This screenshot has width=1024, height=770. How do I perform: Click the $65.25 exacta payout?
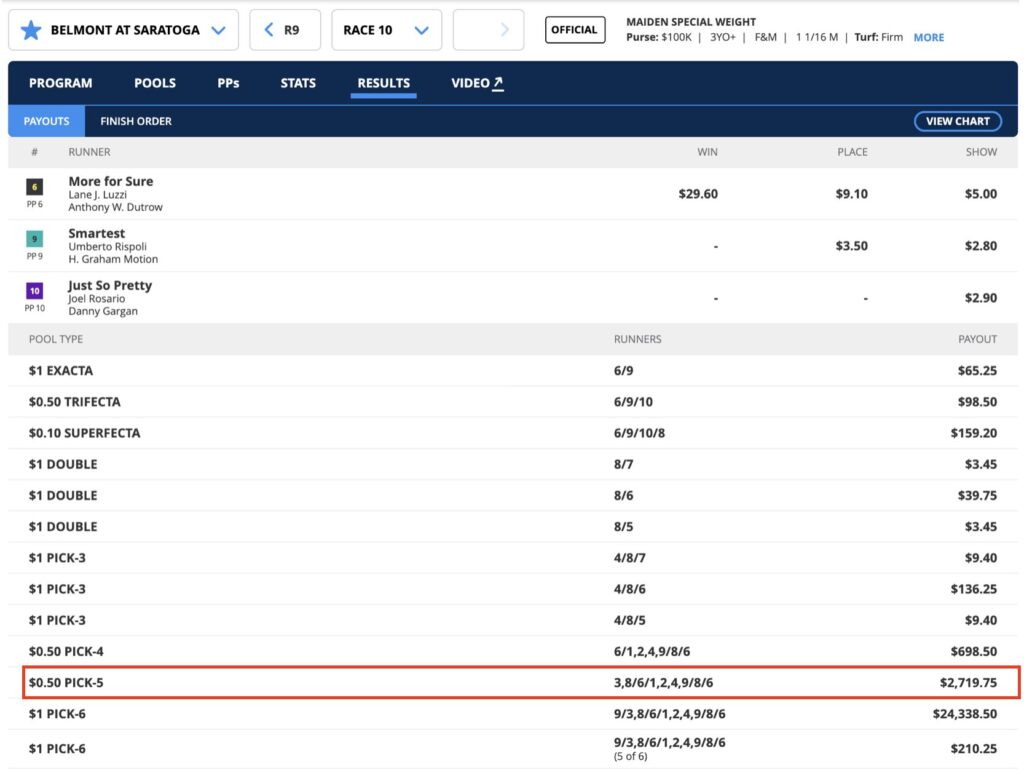point(977,370)
